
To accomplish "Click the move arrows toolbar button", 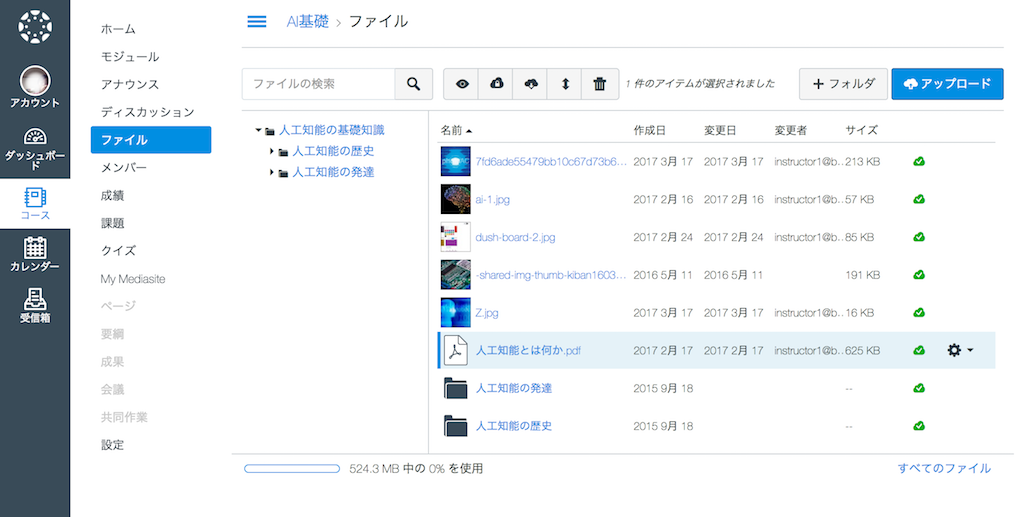I will click(x=566, y=84).
